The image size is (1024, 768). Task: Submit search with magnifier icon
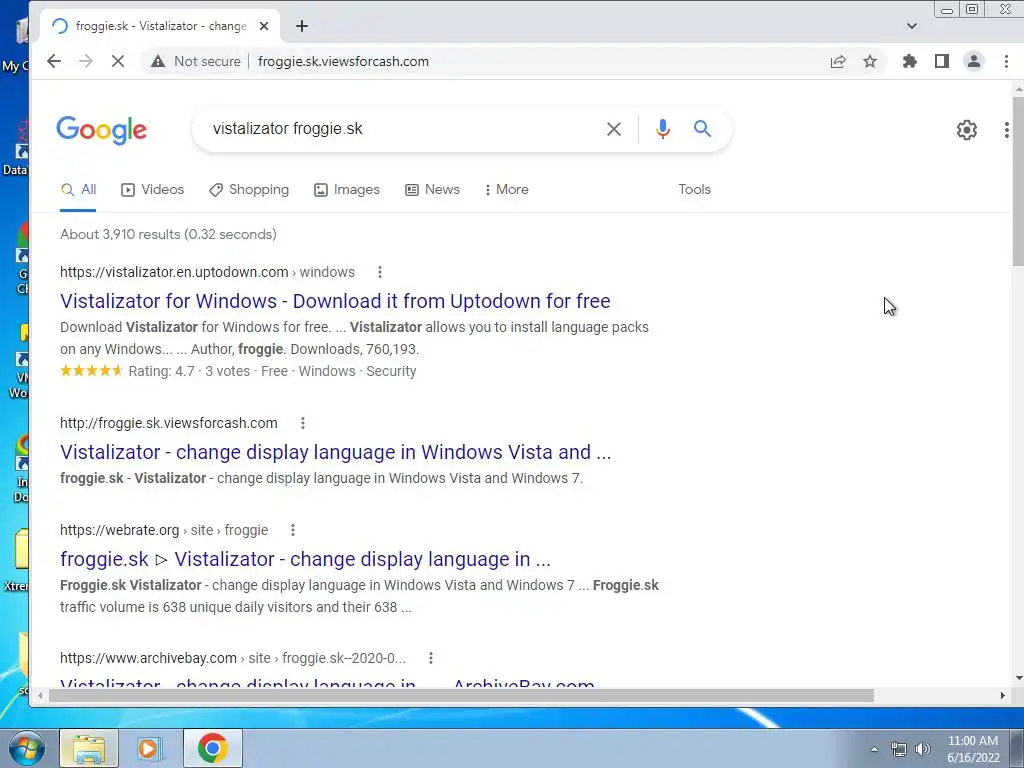[702, 129]
